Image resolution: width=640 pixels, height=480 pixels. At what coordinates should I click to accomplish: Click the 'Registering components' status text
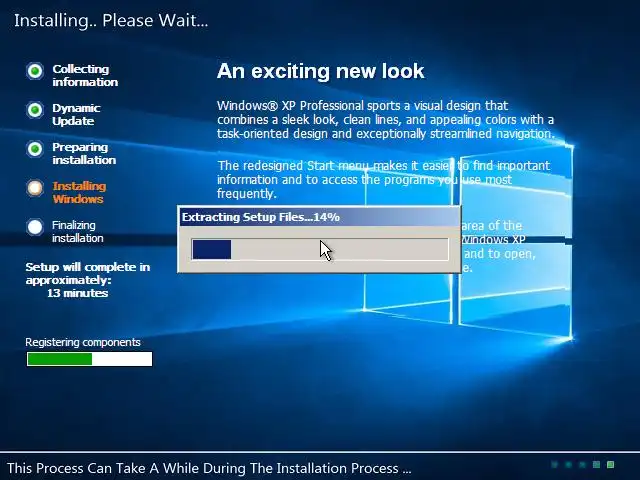(x=83, y=342)
